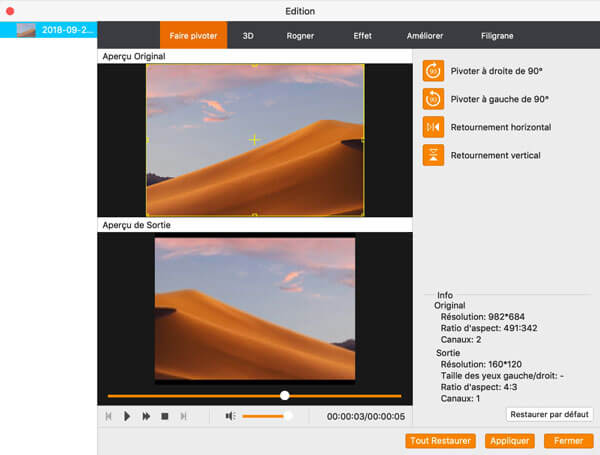Switch to the 3D tab
This screenshot has height=455, width=600.
[x=248, y=36]
